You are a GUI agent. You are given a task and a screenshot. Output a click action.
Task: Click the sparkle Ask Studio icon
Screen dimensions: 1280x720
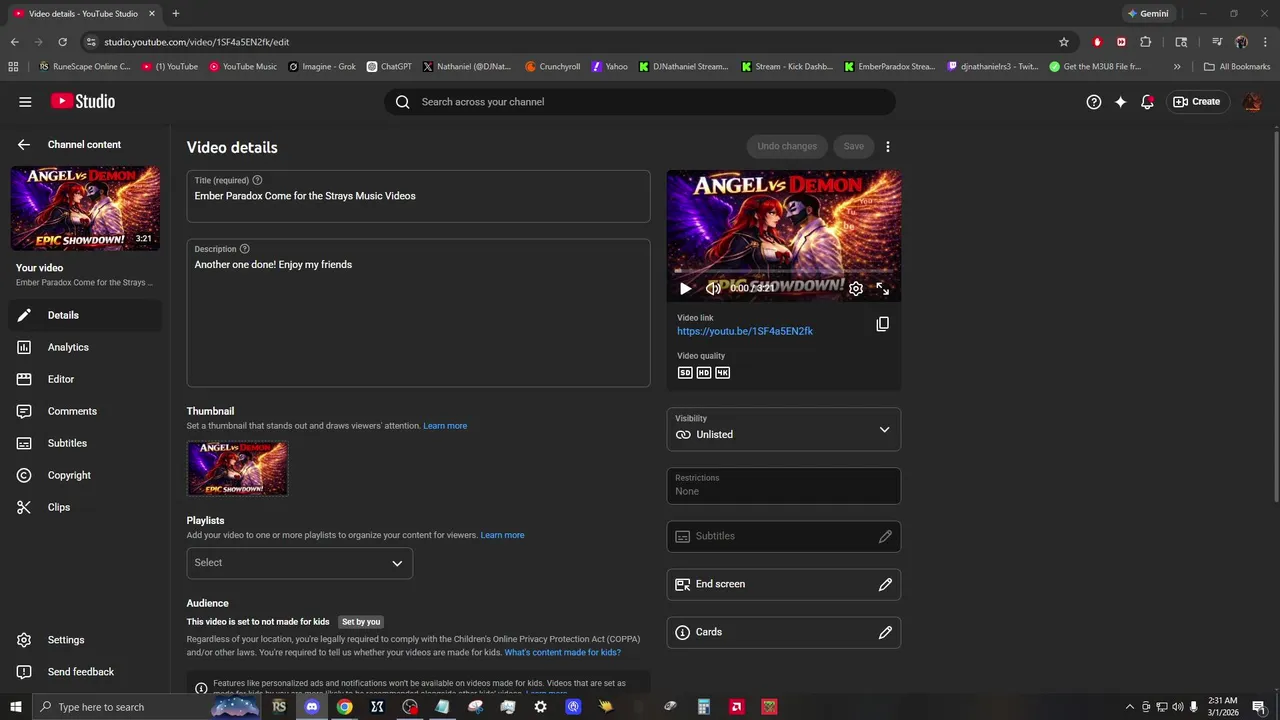(x=1121, y=102)
